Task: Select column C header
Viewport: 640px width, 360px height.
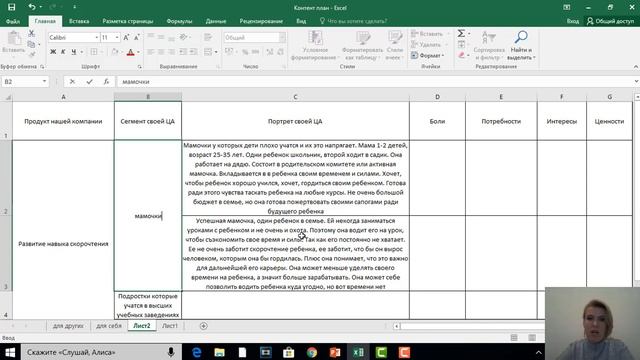Action: coord(295,97)
